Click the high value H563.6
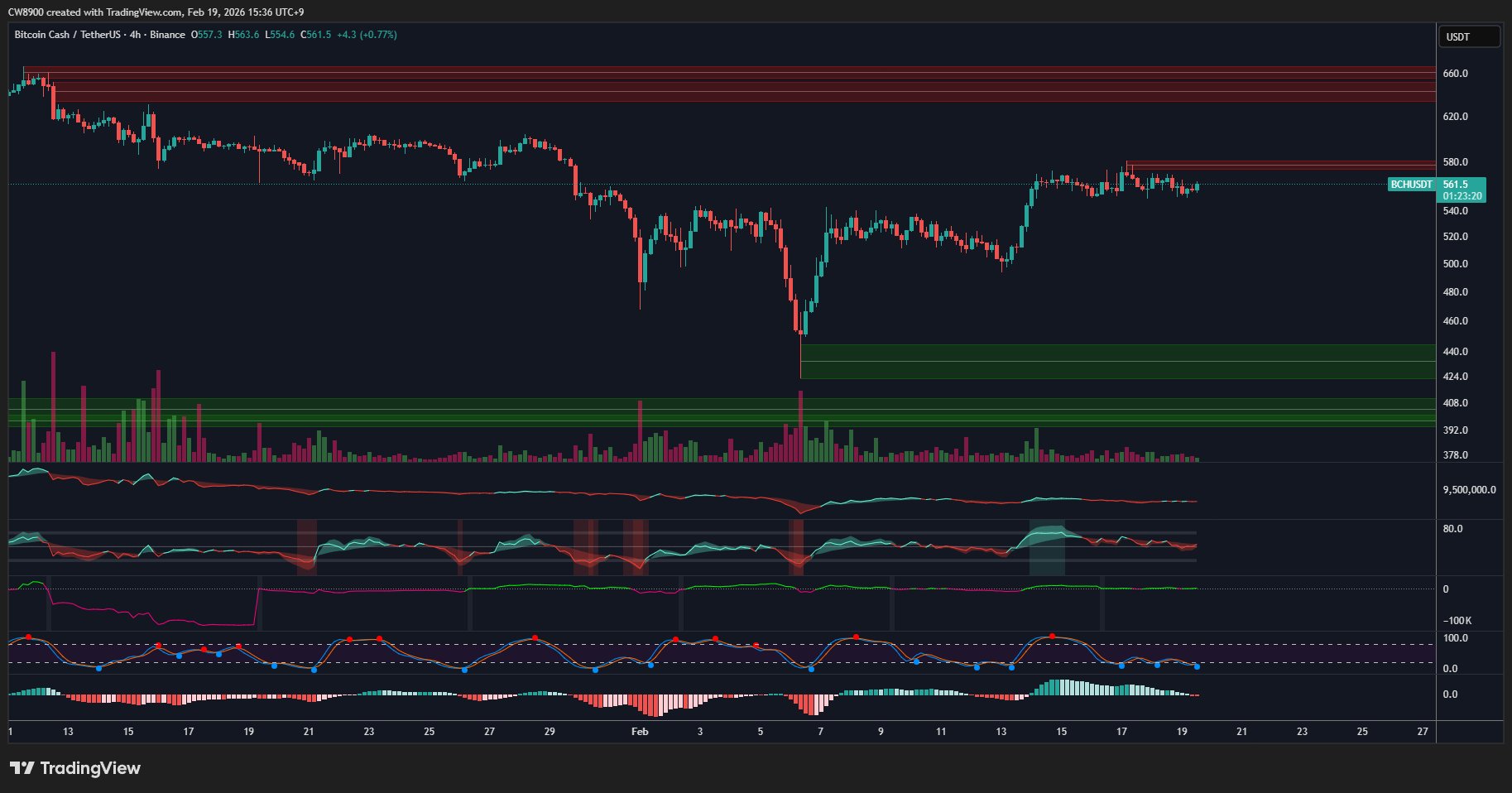The width and height of the screenshot is (1512, 793). [244, 35]
